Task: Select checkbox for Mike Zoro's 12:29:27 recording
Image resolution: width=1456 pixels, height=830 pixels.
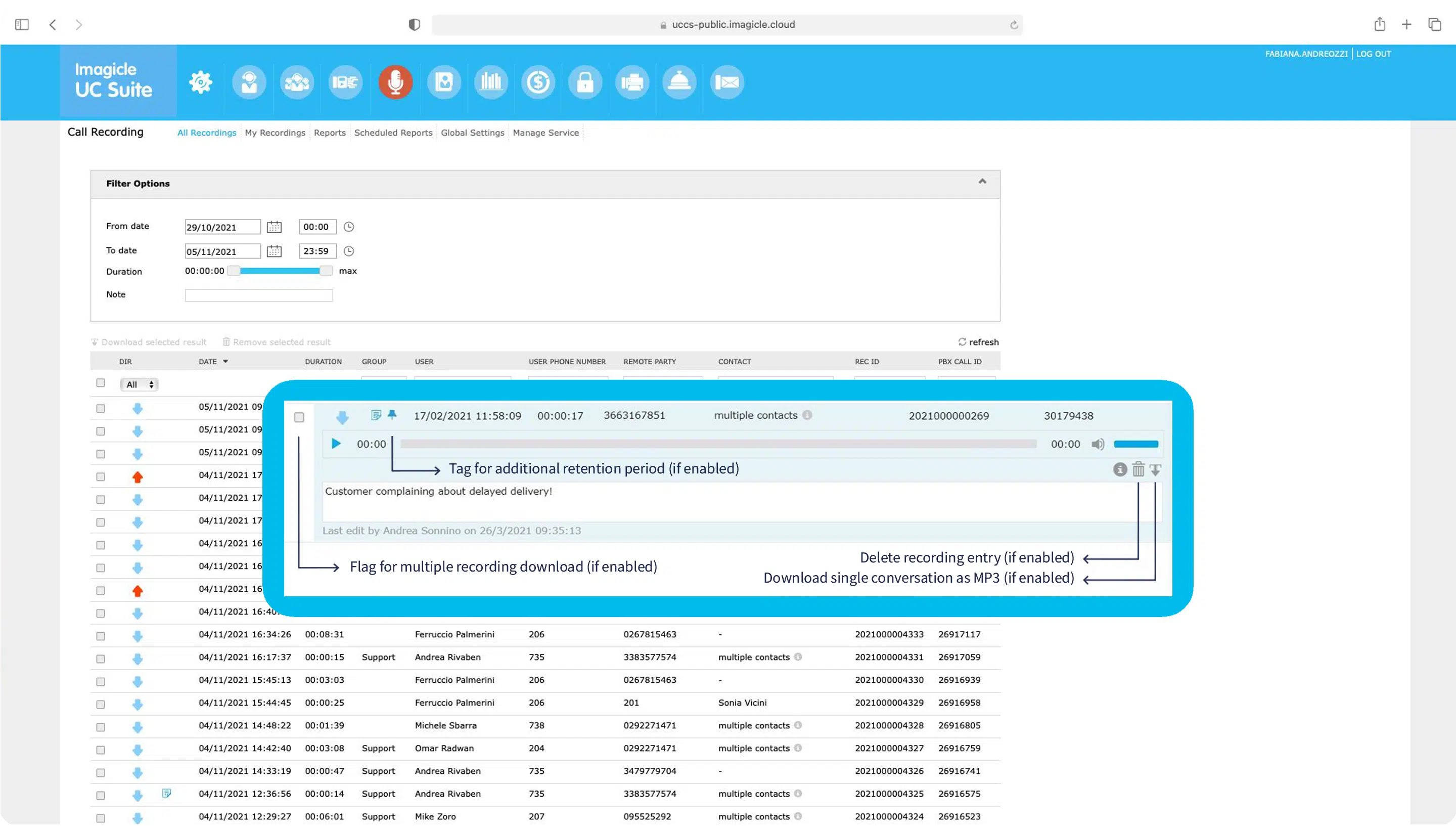Action: (x=101, y=818)
